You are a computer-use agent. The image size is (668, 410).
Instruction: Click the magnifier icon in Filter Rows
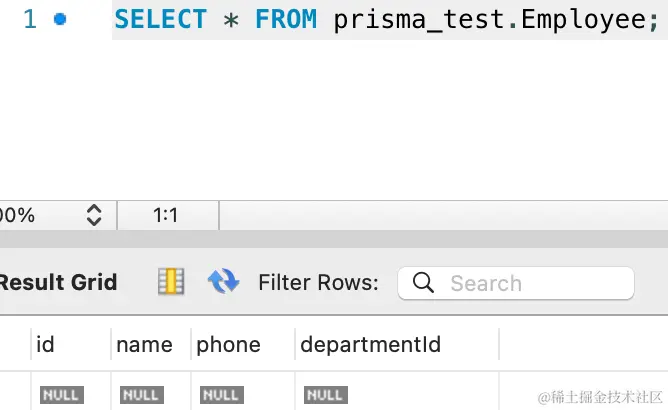point(423,283)
